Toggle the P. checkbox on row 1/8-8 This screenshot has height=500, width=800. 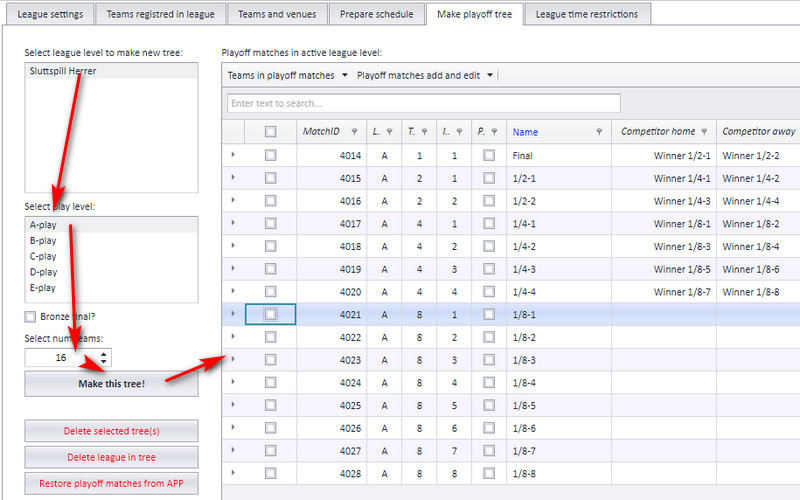pos(489,473)
